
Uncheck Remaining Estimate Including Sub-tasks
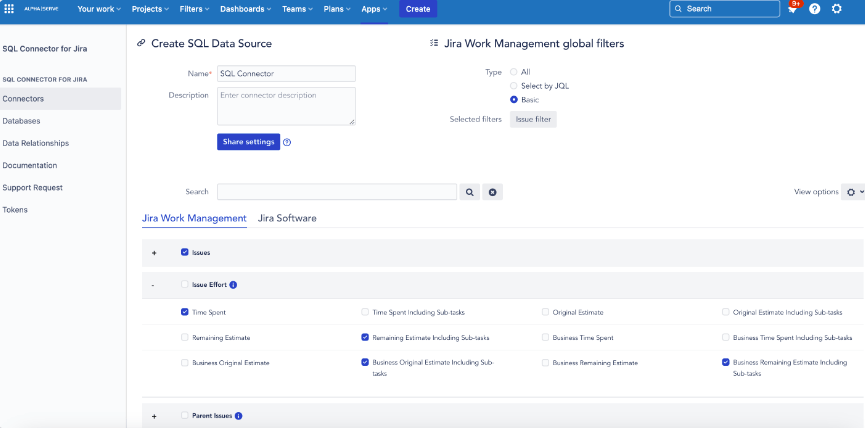click(x=365, y=337)
